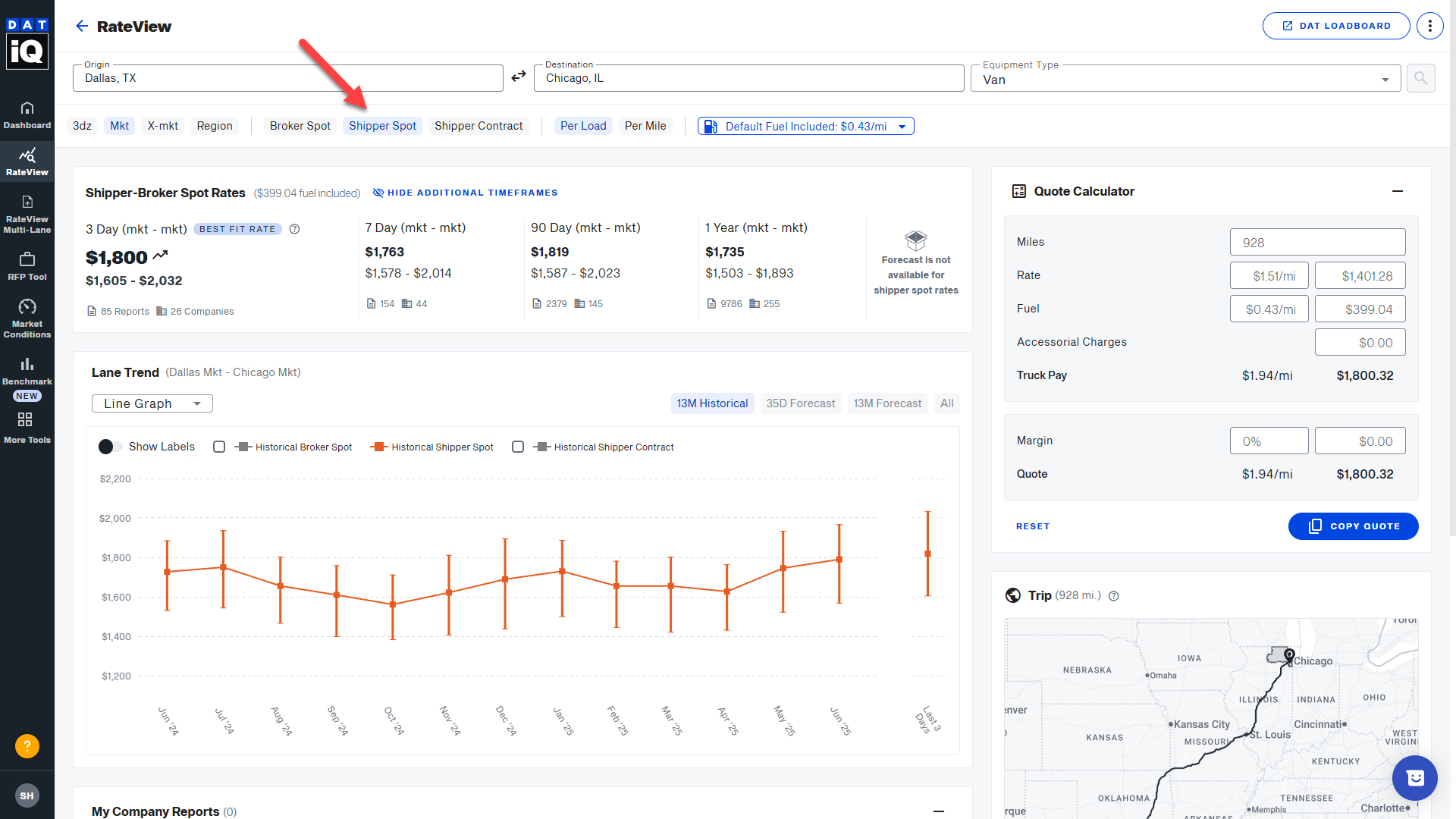Viewport: 1456px width, 819px height.
Task: Select Per Load rate display
Action: pos(583,126)
